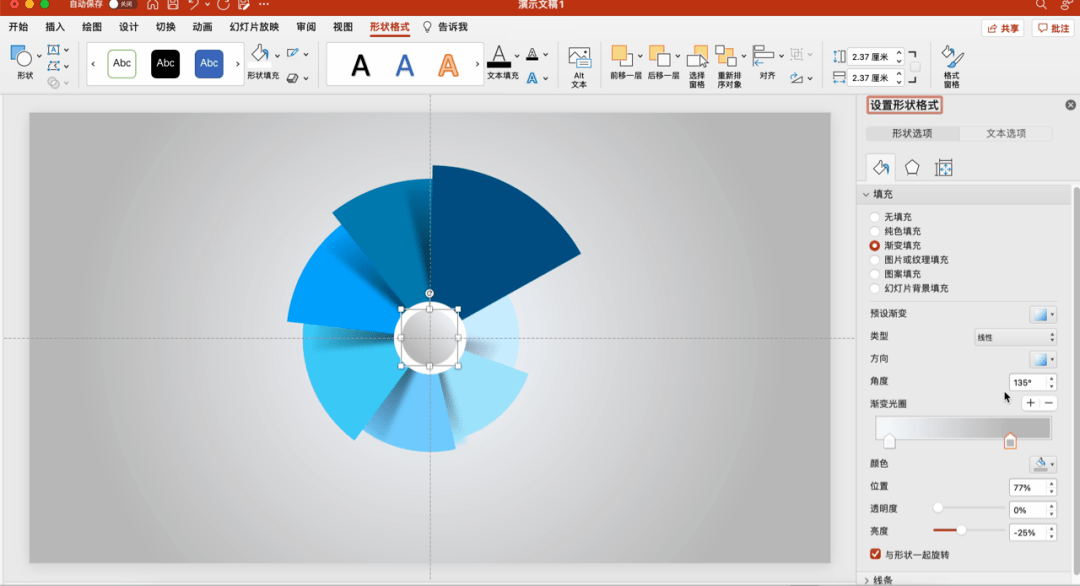The image size is (1080, 586).
Task: Click the Shape Fill (形状填充) paint bucket
Action: click(260, 55)
